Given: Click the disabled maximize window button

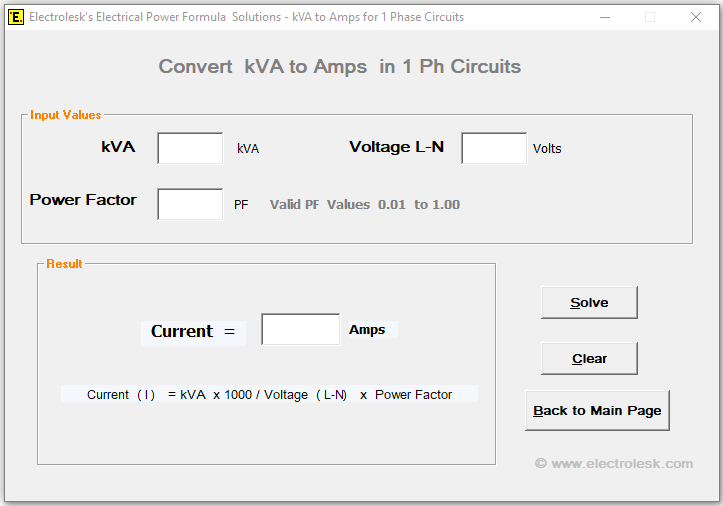Looking at the screenshot, I should pos(650,17).
